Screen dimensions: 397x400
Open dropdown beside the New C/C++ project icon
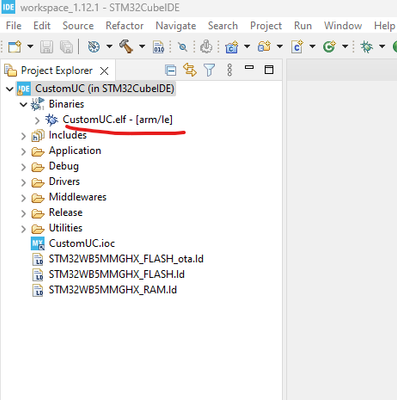[247, 47]
